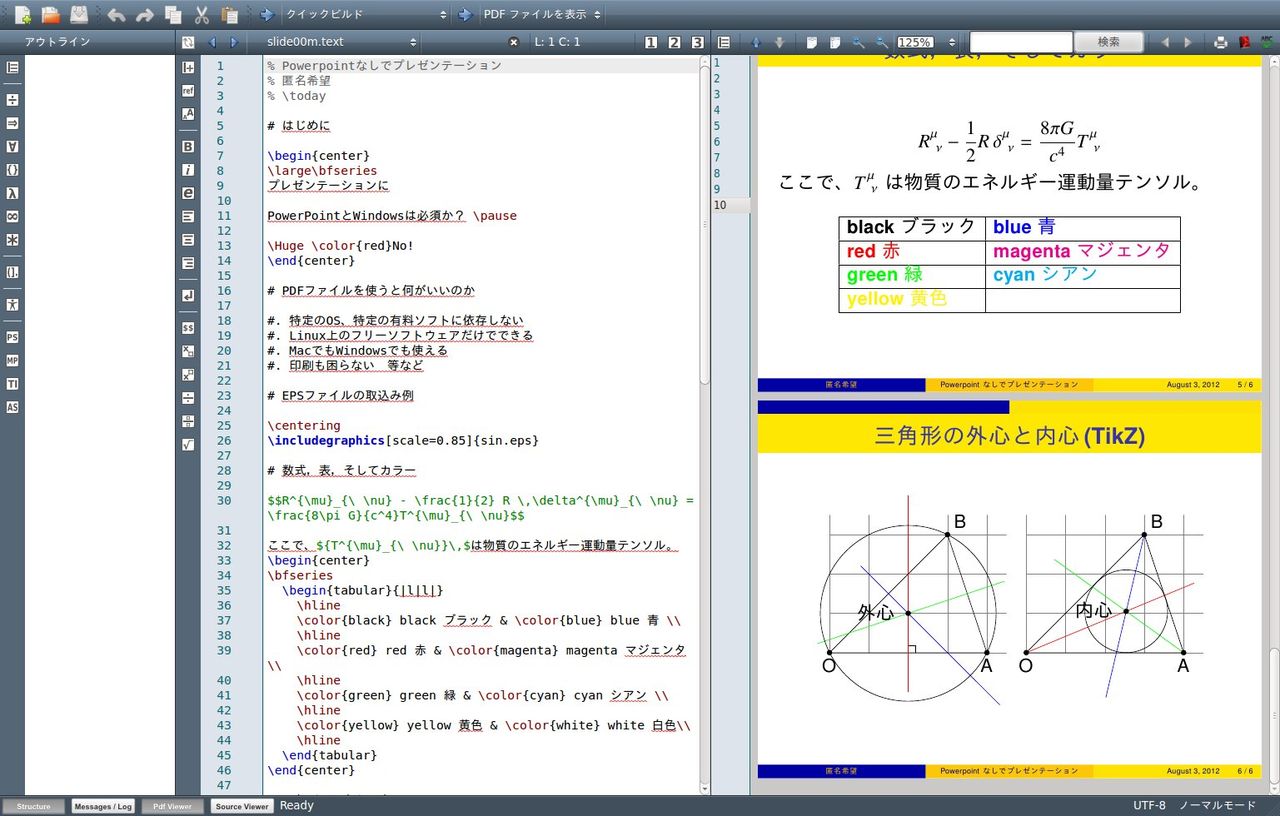Click the Bold formatting icon
The height and width of the screenshot is (816, 1280).
[x=188, y=146]
